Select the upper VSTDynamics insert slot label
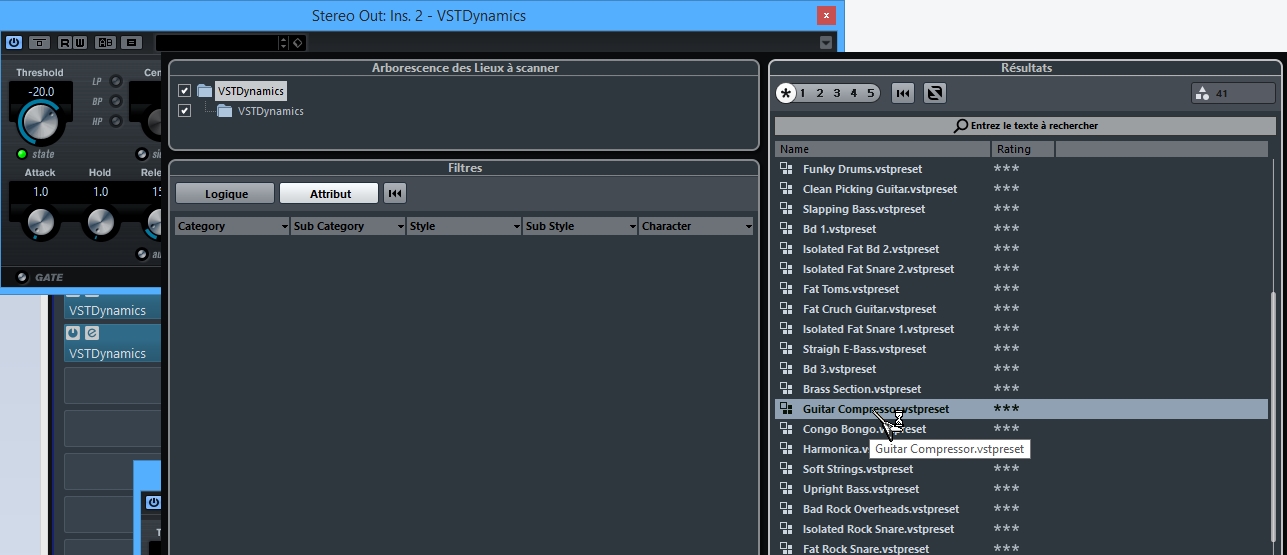The image size is (1287, 555). 107,310
